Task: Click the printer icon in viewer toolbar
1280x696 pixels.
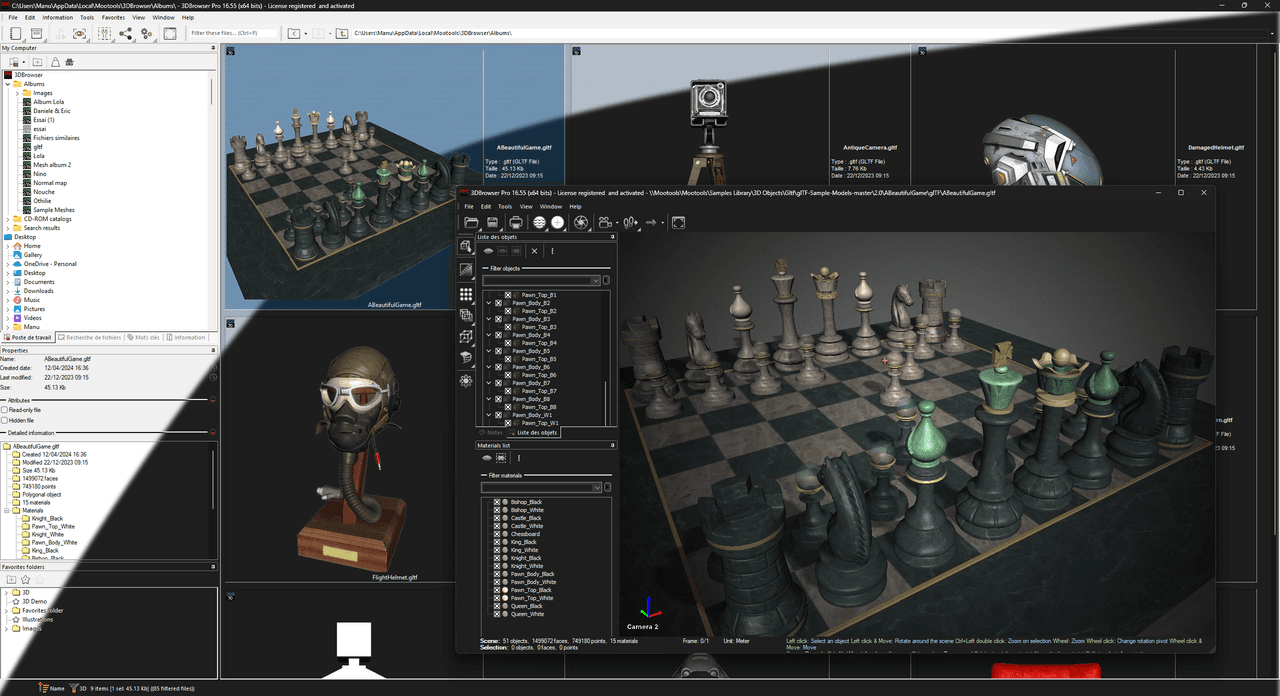Action: (516, 222)
